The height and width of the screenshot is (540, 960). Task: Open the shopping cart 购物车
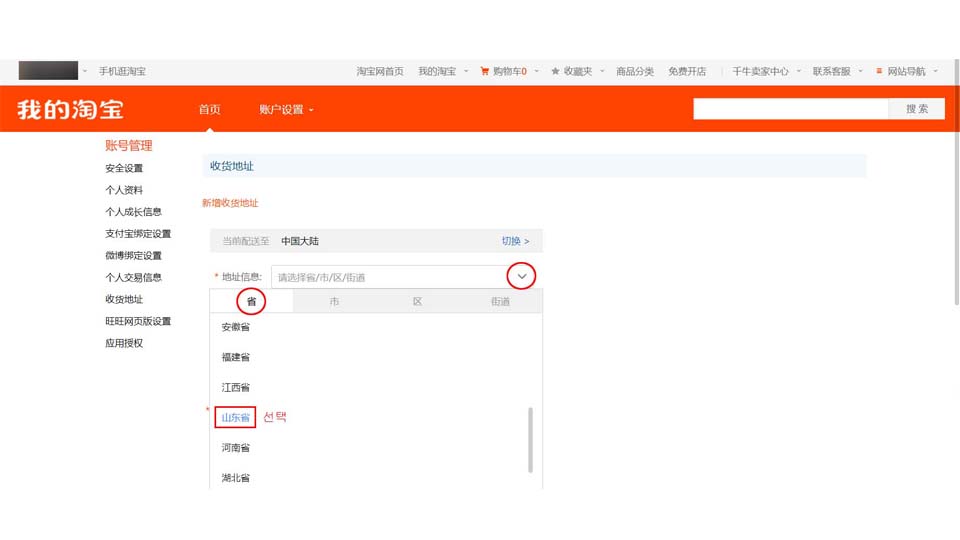tap(503, 71)
